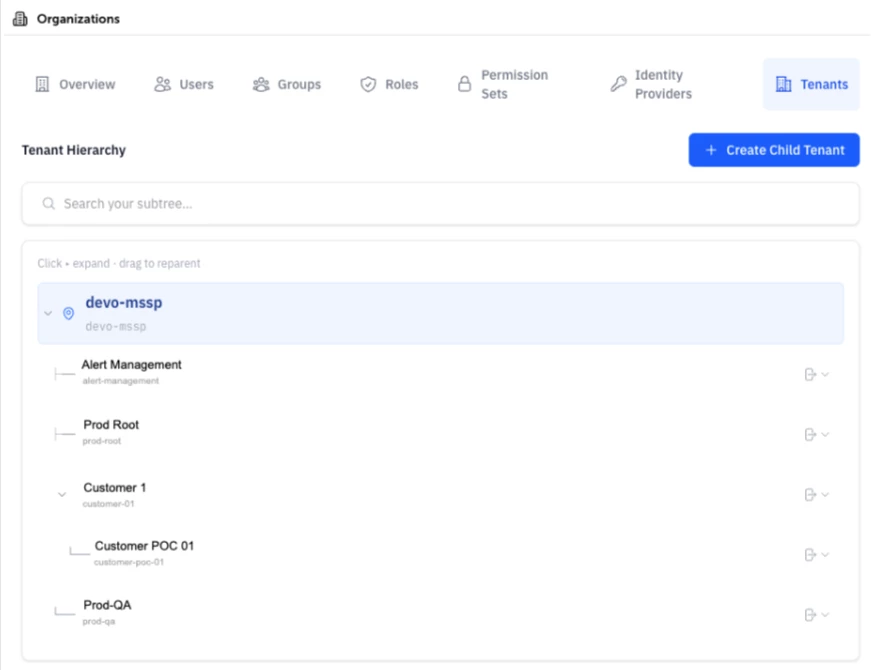Open the Permission Sets tab
Screen dimensions: 871x670
click(503, 84)
